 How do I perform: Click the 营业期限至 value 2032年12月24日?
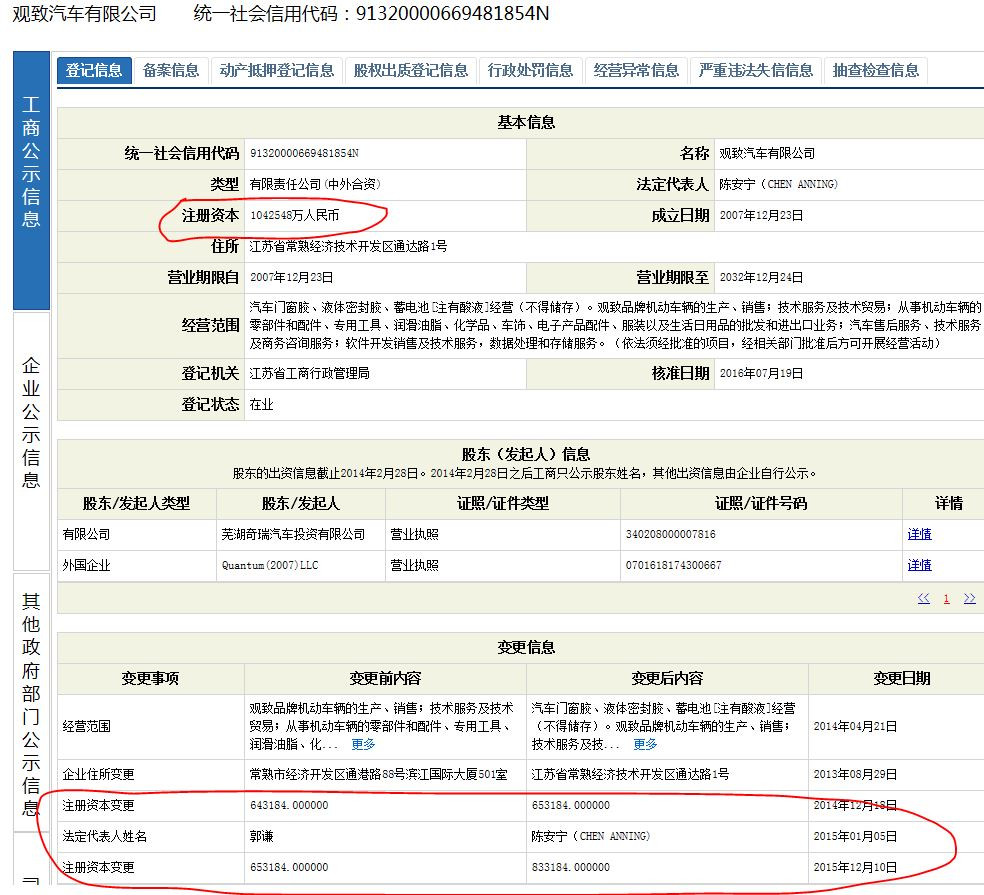(761, 277)
